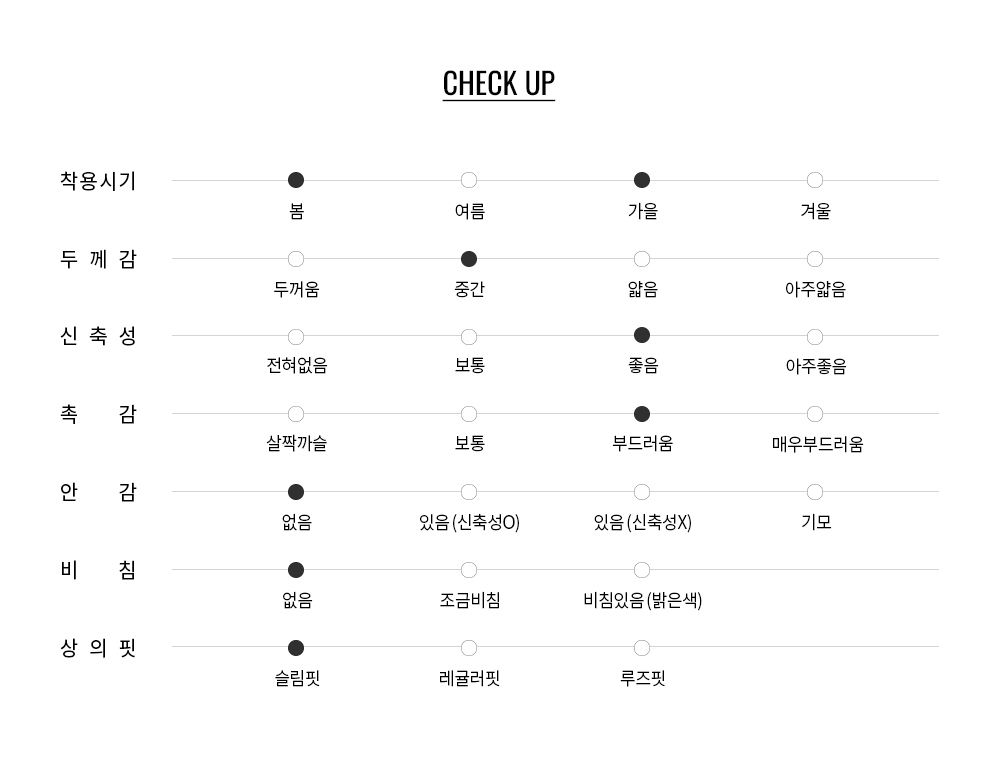This screenshot has height=777, width=1000.
Task: Select the 여름 (summer) radio dot
Action: pyautogui.click(x=469, y=180)
